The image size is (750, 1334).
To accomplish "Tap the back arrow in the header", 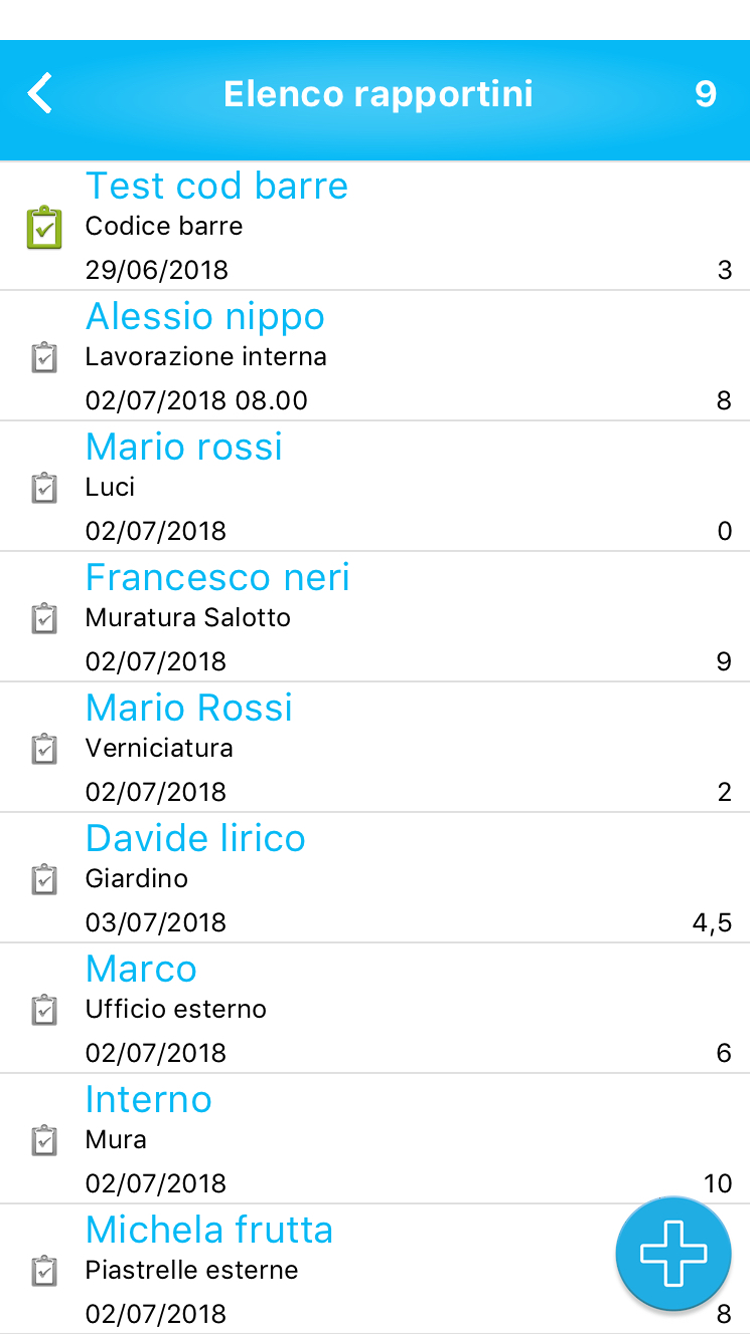I will point(40,94).
